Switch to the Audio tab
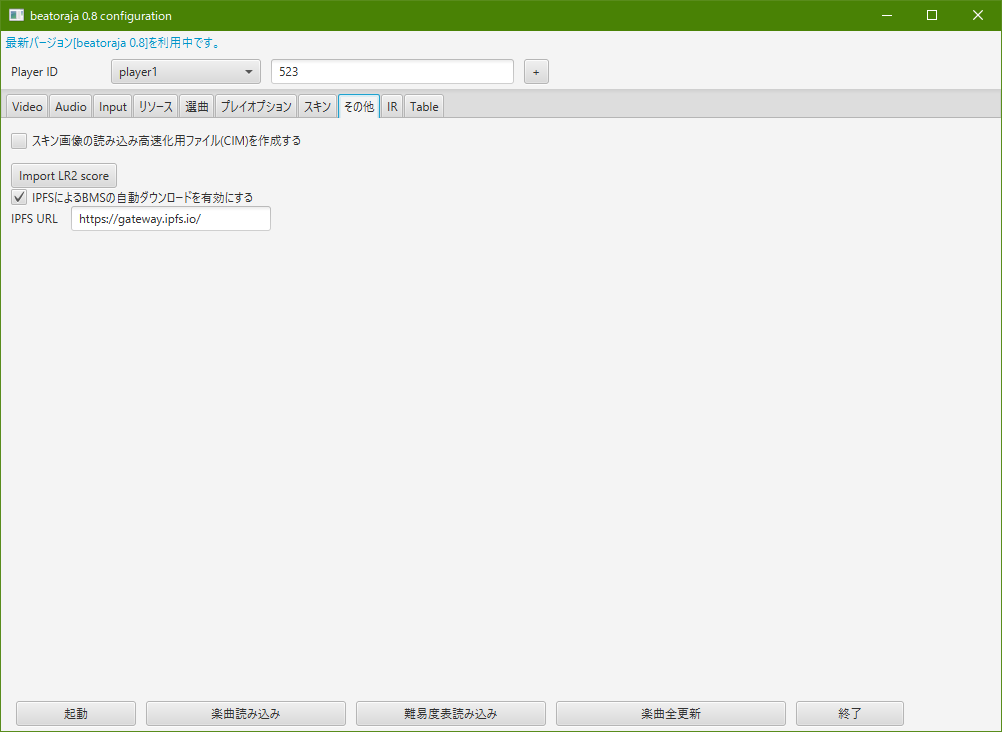Viewport: 1002px width, 732px height. (70, 107)
